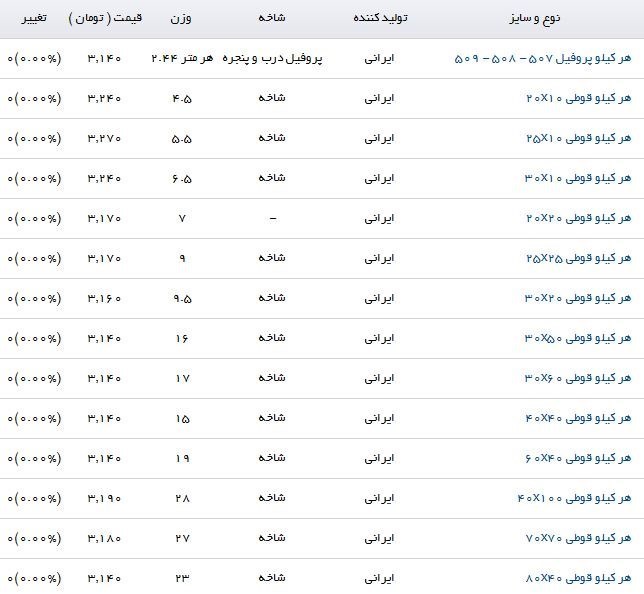The image size is (644, 594).
Task: Open link هر کیلو قوطی ۳۰x۲۰
Action: [578, 299]
